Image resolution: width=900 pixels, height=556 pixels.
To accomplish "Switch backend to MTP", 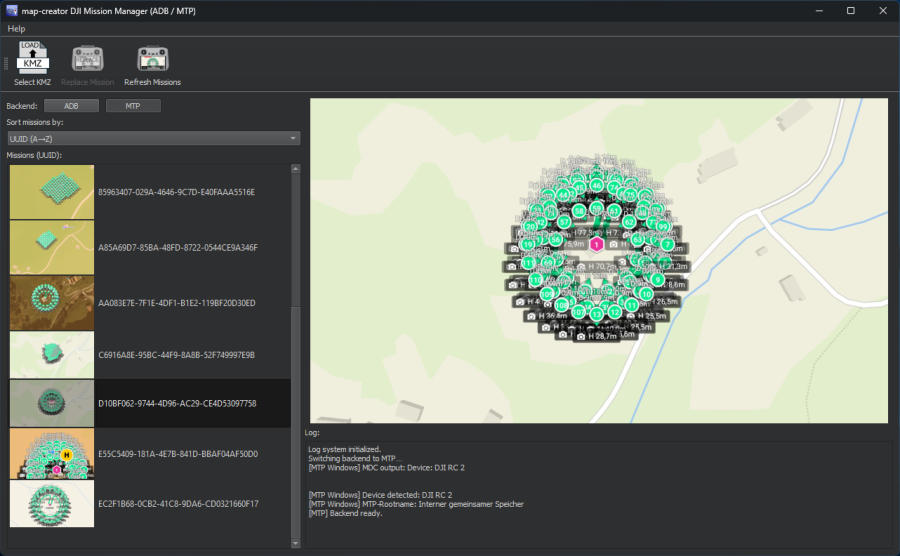I will click(x=133, y=105).
